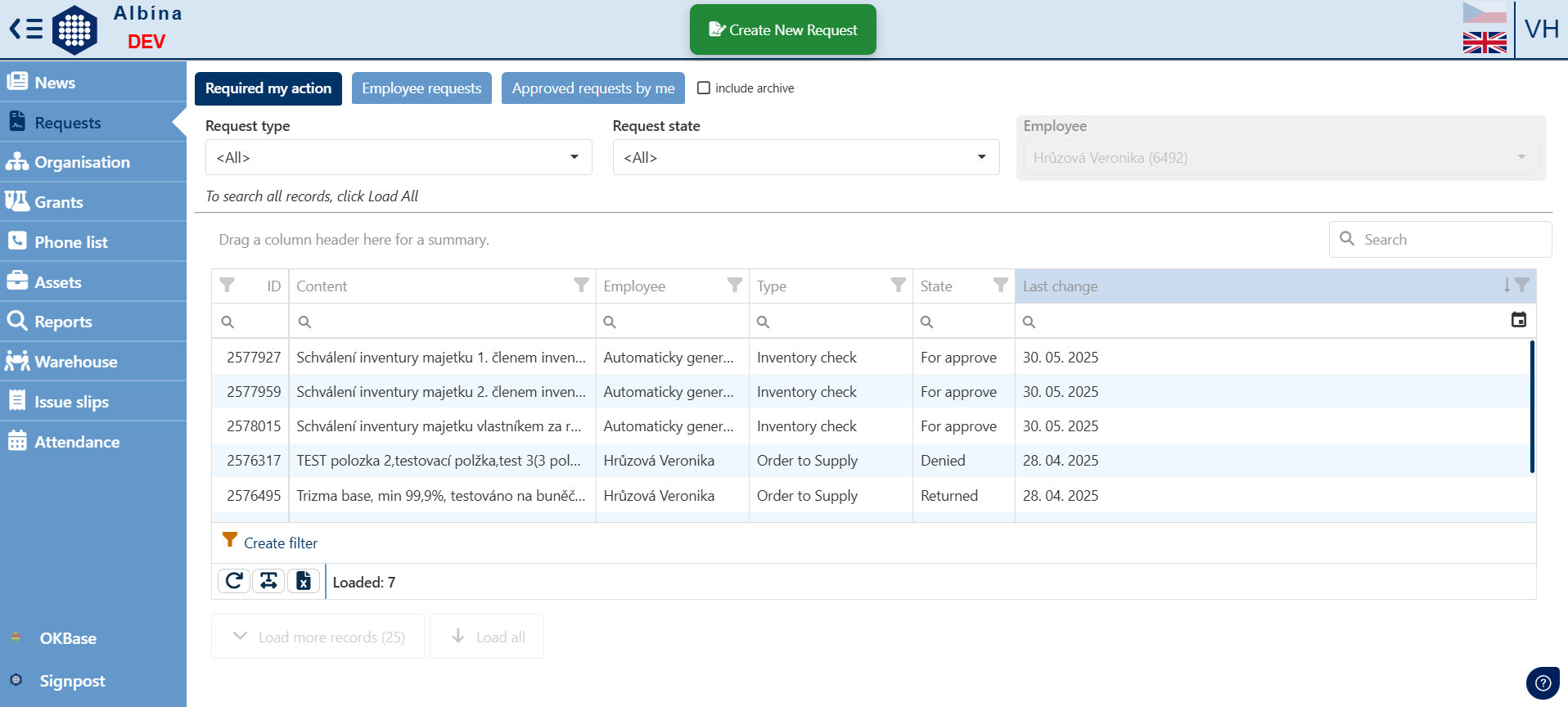Click Employee filter row search field
This screenshot has width=1568, height=707.
[x=673, y=322]
